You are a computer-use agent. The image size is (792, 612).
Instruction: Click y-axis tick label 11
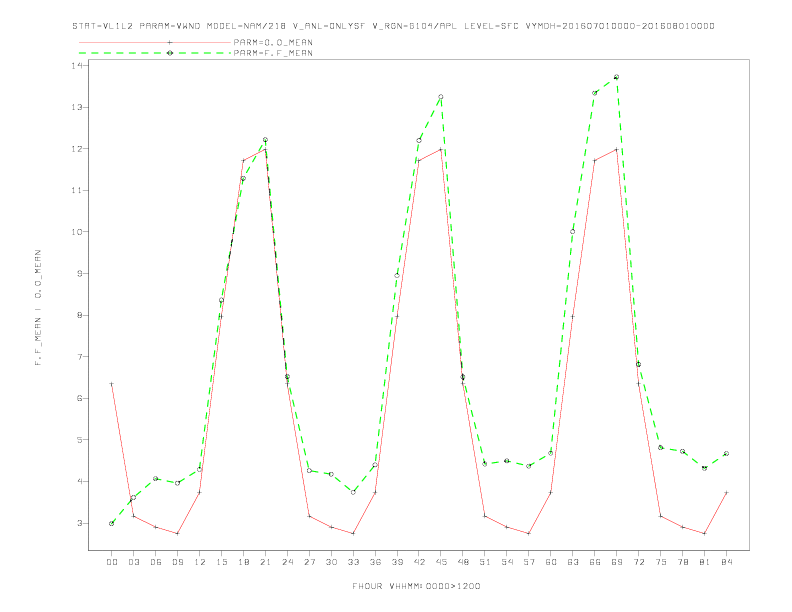[x=77, y=190]
